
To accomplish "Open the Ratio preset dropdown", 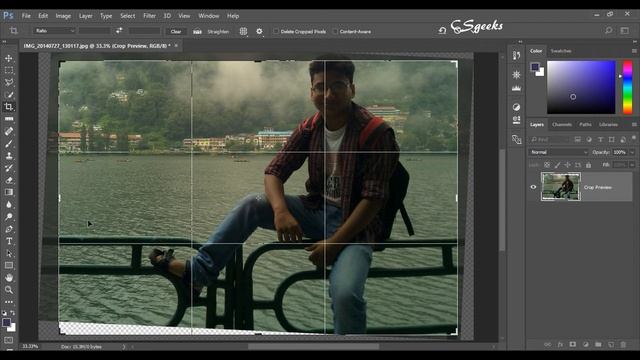I will pos(54,31).
